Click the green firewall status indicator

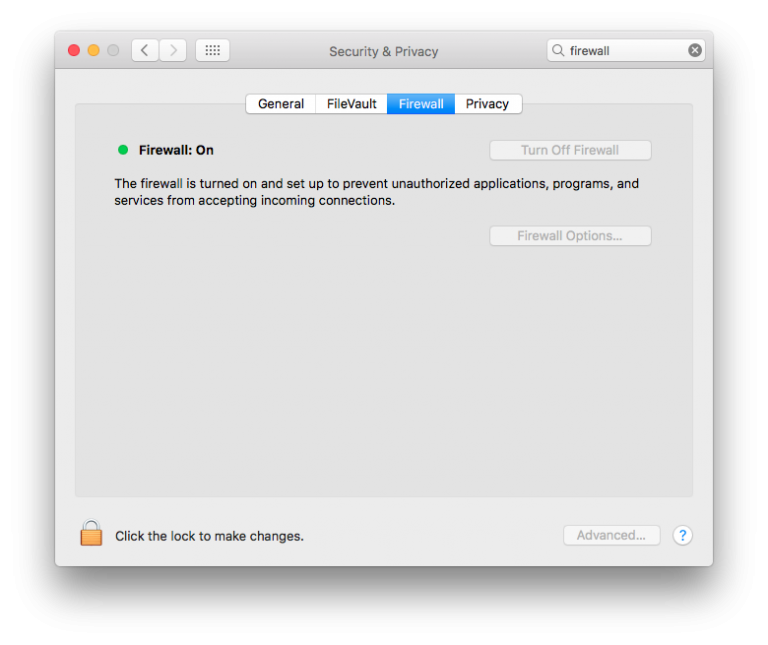pos(123,150)
